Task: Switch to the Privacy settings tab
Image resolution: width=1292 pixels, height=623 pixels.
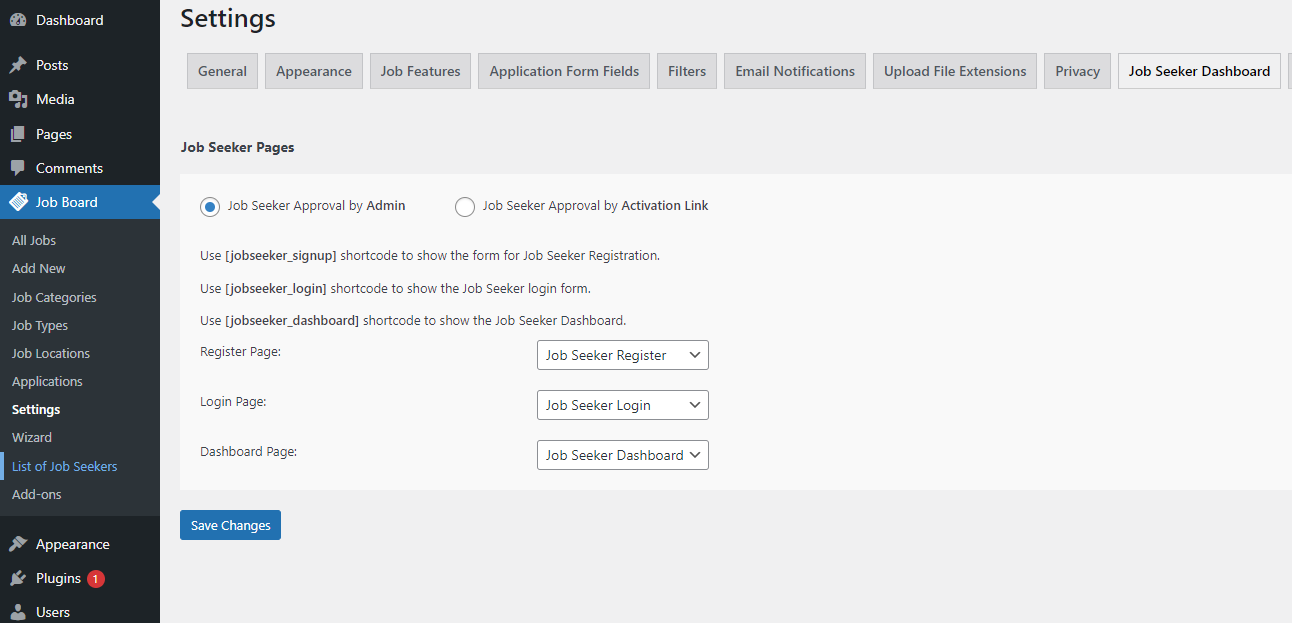Action: [x=1077, y=70]
